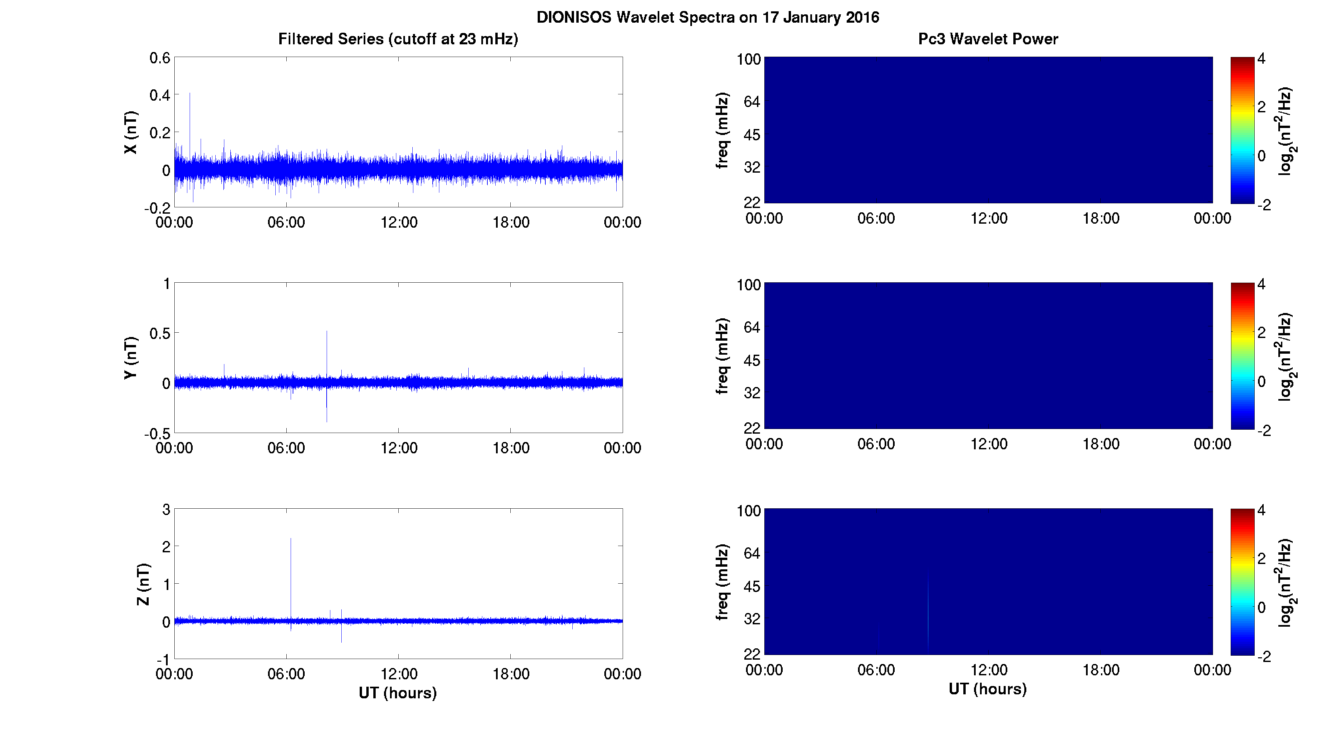Click UT (hours) label under Z wavelet spectrogram
Viewport: 1339px width, 754px height.
point(988,689)
